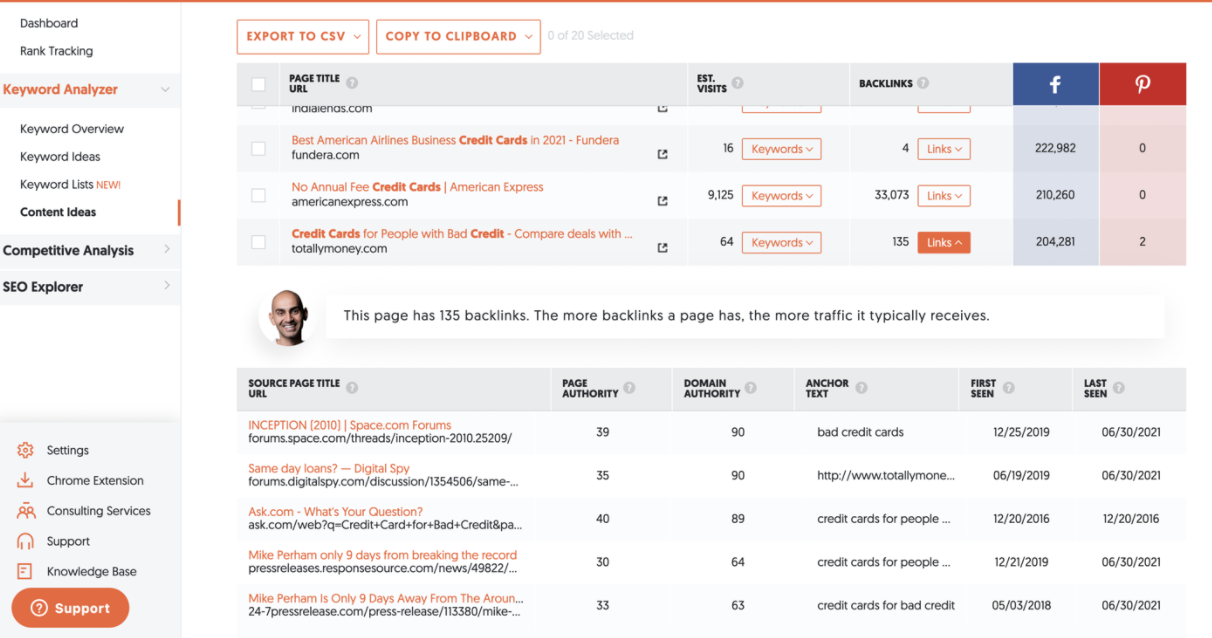Click Facebook shares value 204,281

(1055, 242)
